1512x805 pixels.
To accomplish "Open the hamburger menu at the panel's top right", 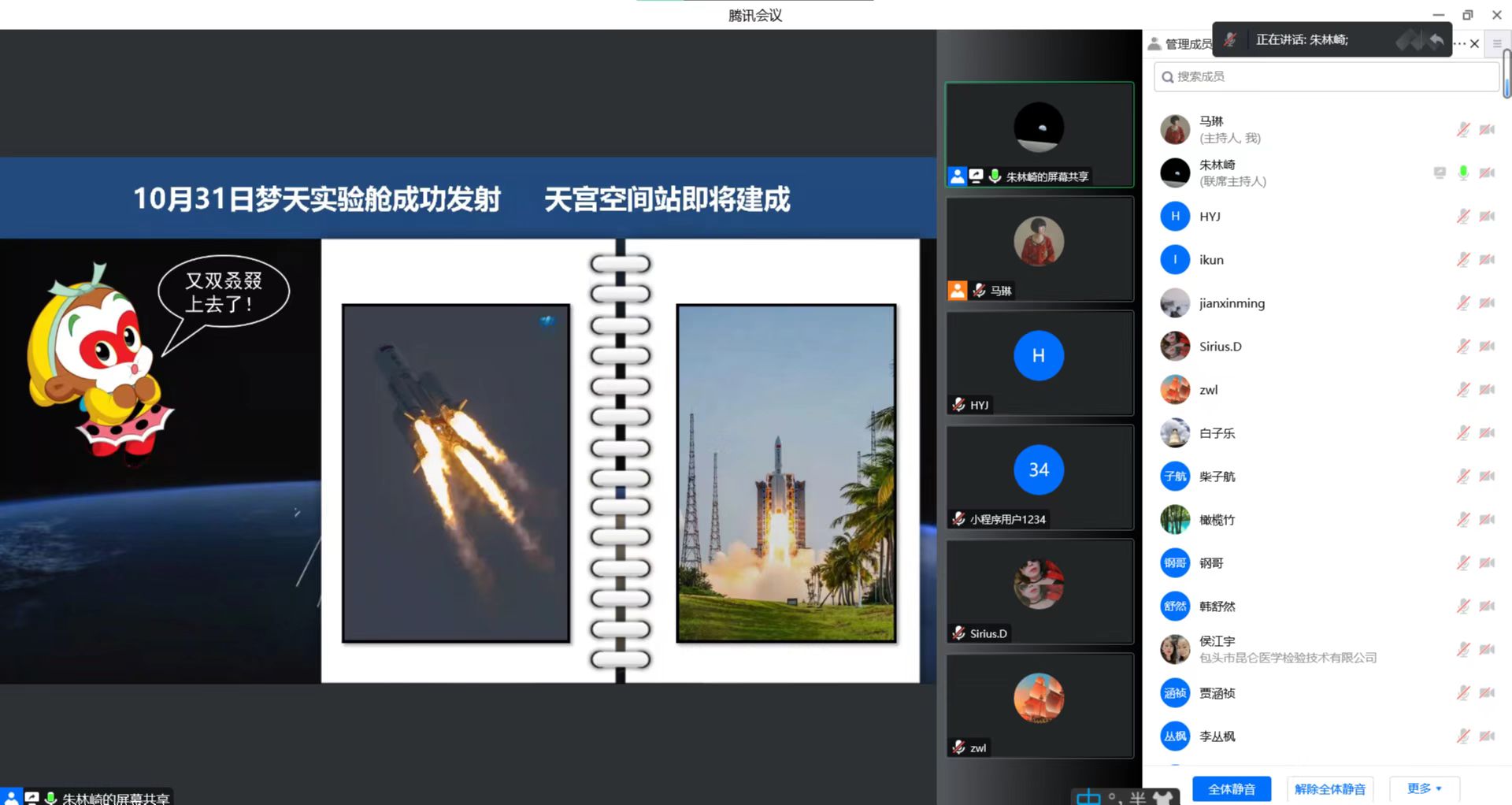I will point(1497,43).
